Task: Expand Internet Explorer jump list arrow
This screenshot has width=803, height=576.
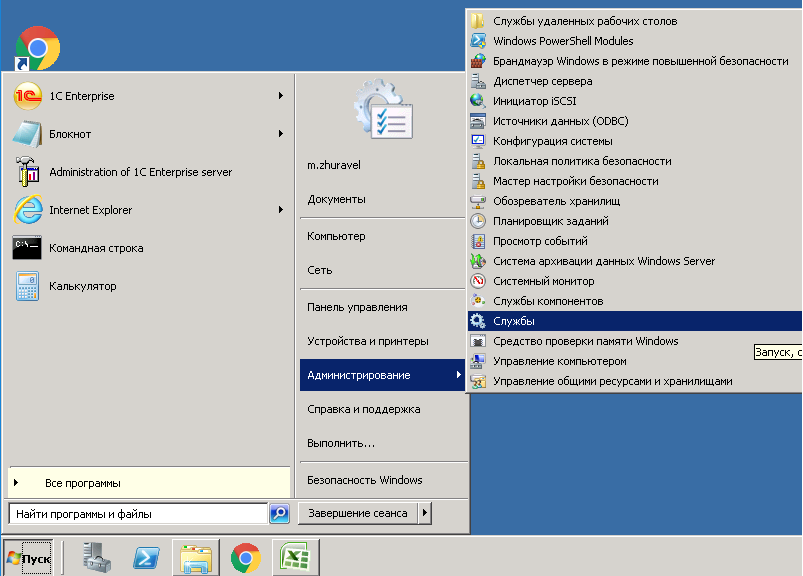Action: 281,210
